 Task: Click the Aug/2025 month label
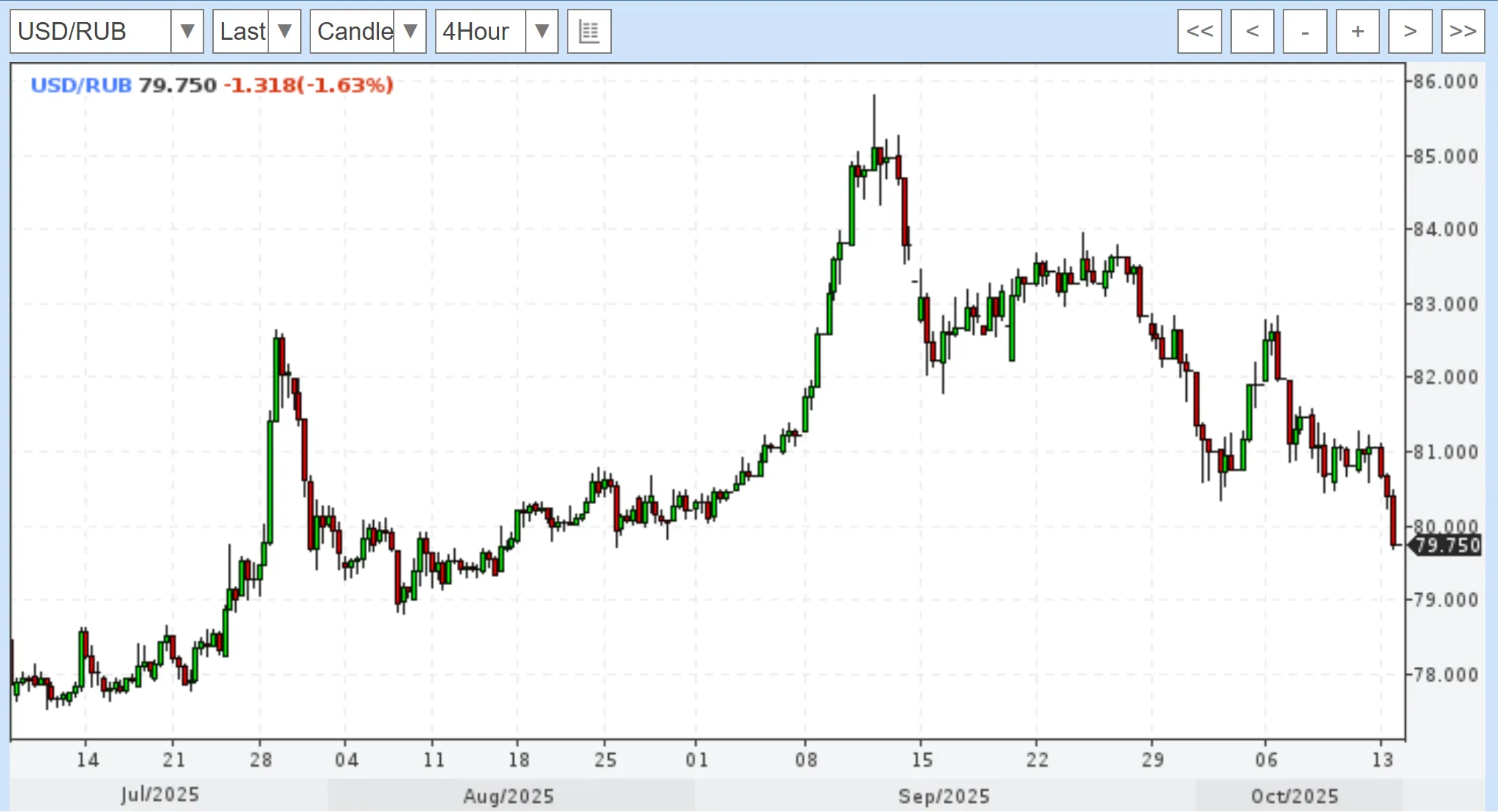coord(508,797)
